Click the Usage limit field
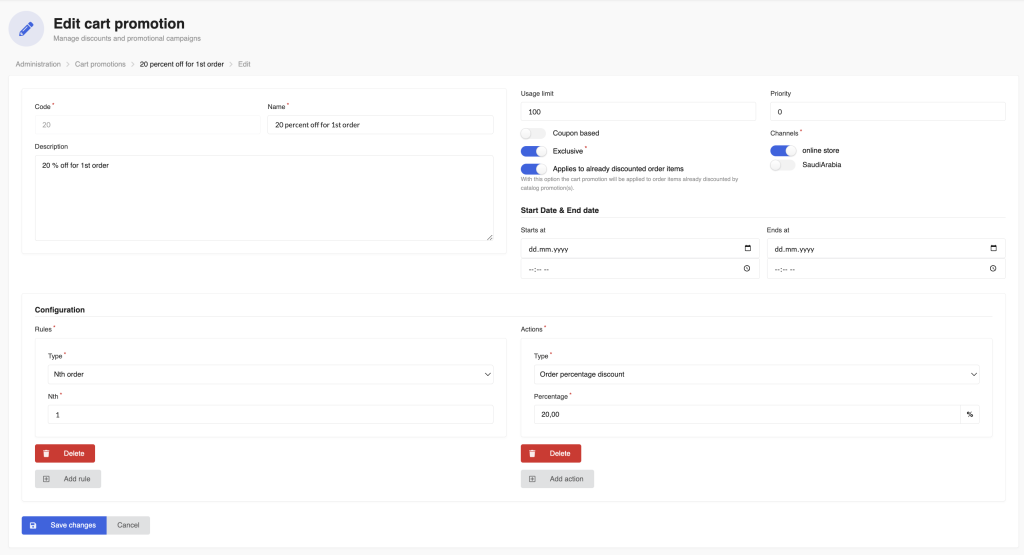Screen dimensions: 1024x555 (x=638, y=112)
